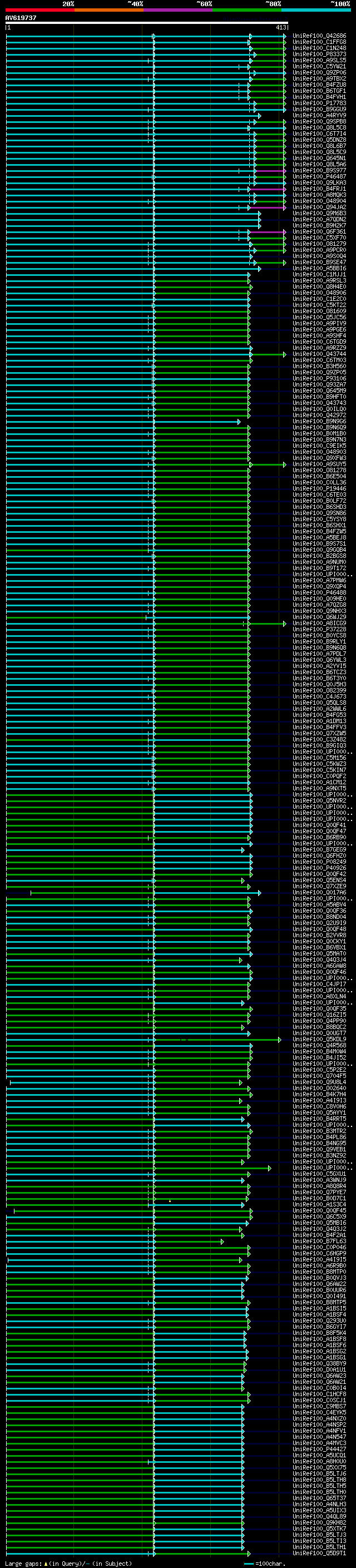Select hit label UniRef100_A1CM12
This screenshot has height=1568, width=356.
click(x=319, y=782)
